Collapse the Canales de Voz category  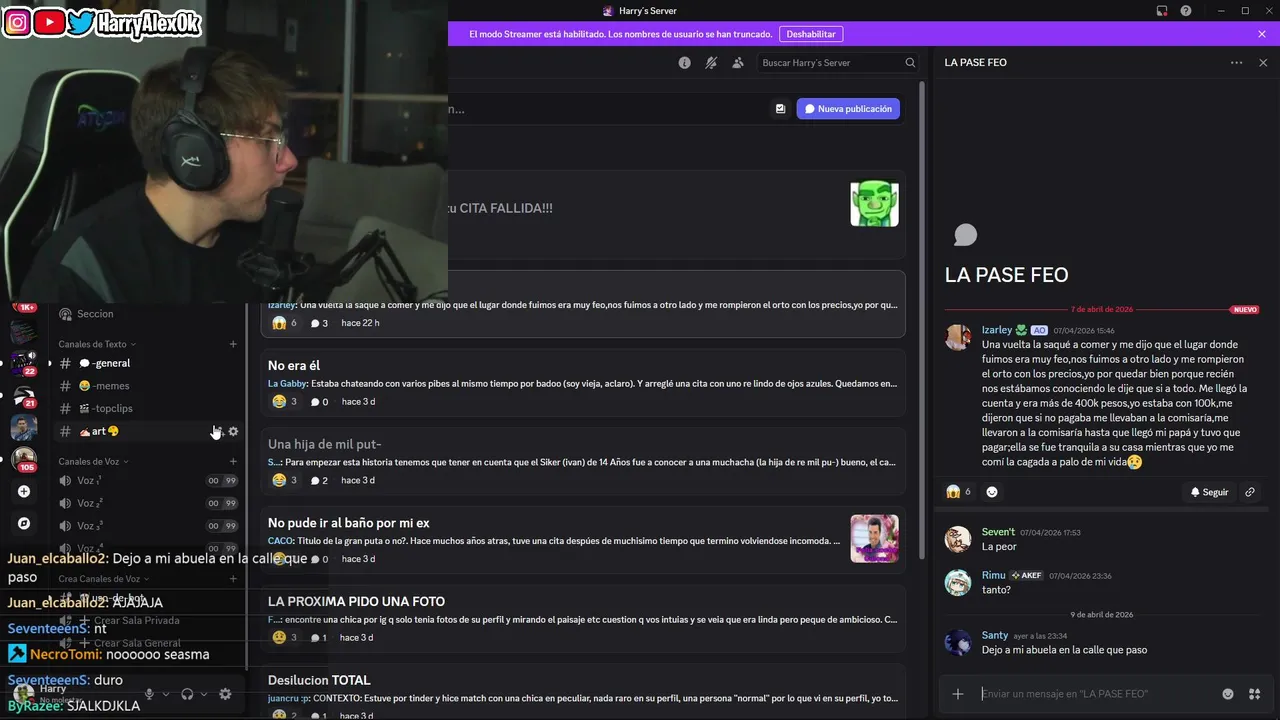click(x=93, y=461)
